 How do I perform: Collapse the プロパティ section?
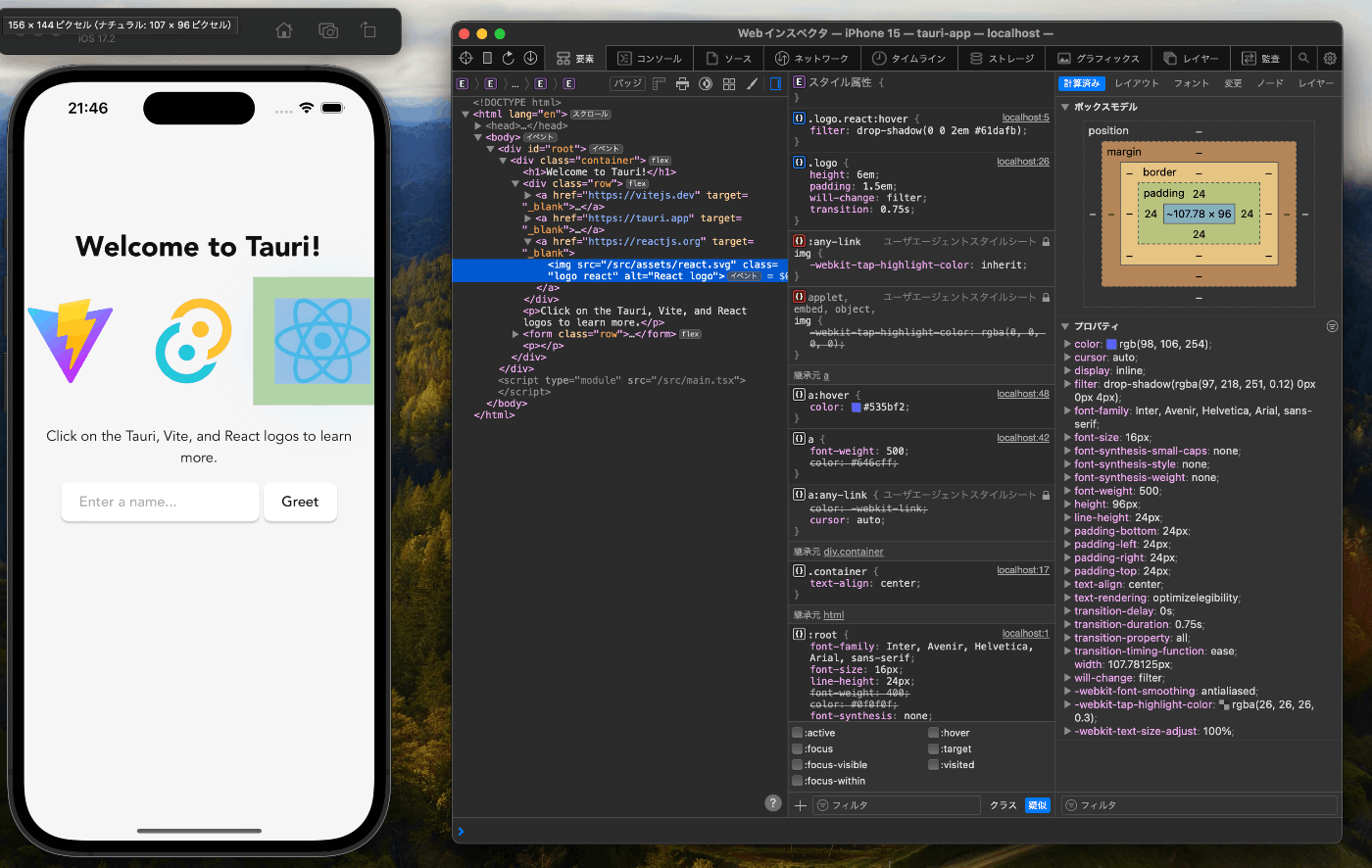point(1066,327)
